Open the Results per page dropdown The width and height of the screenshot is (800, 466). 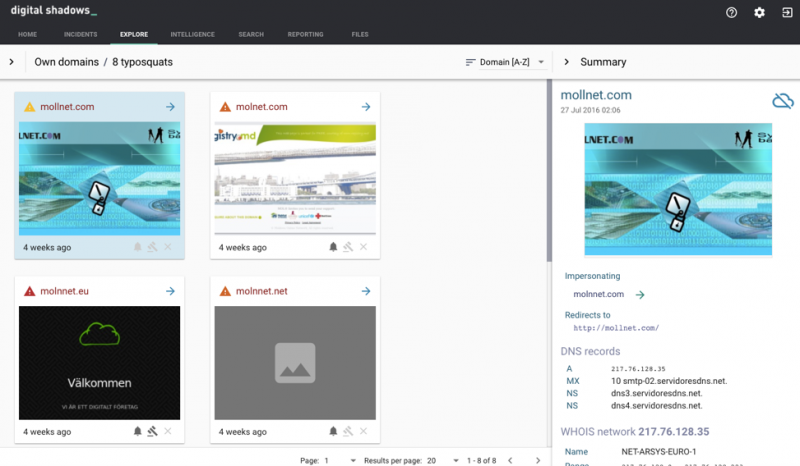coord(443,460)
